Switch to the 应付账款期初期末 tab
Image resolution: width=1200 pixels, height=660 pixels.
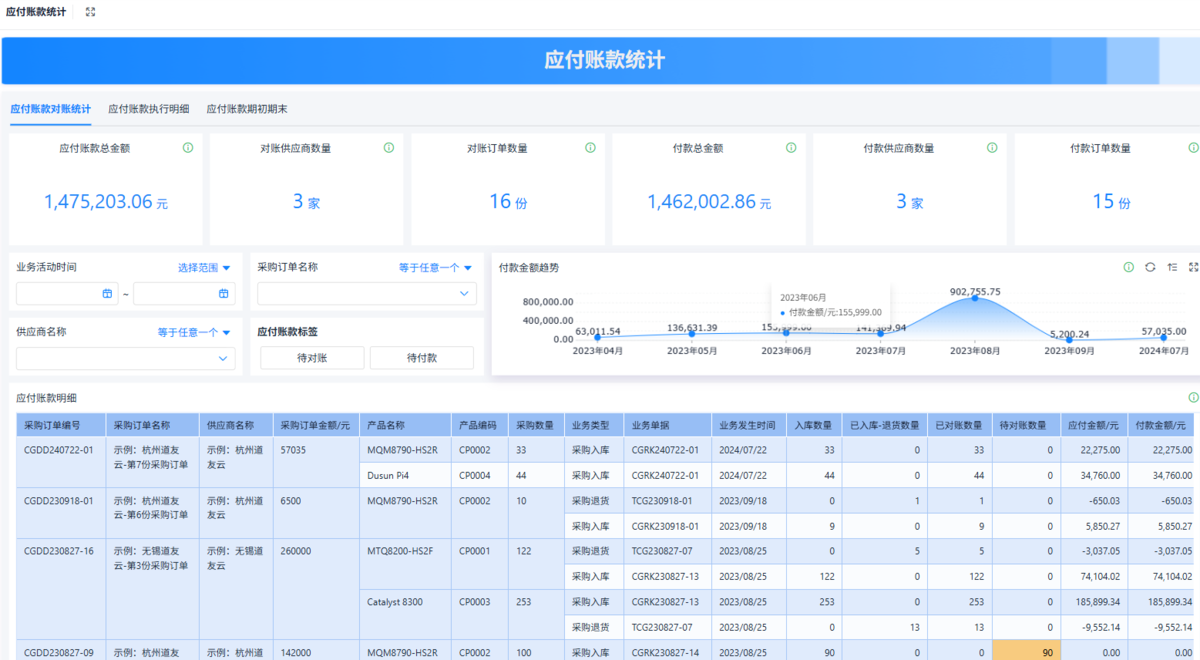pos(247,109)
